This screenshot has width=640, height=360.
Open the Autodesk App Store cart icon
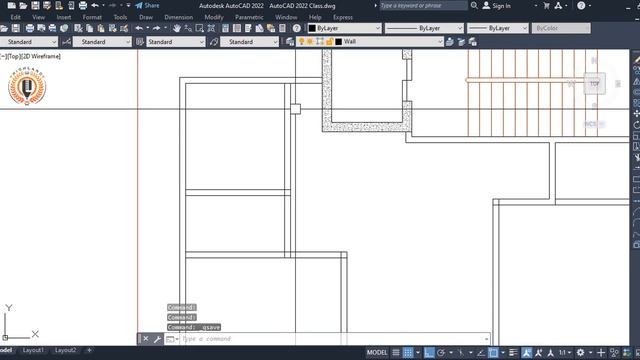tap(547, 6)
